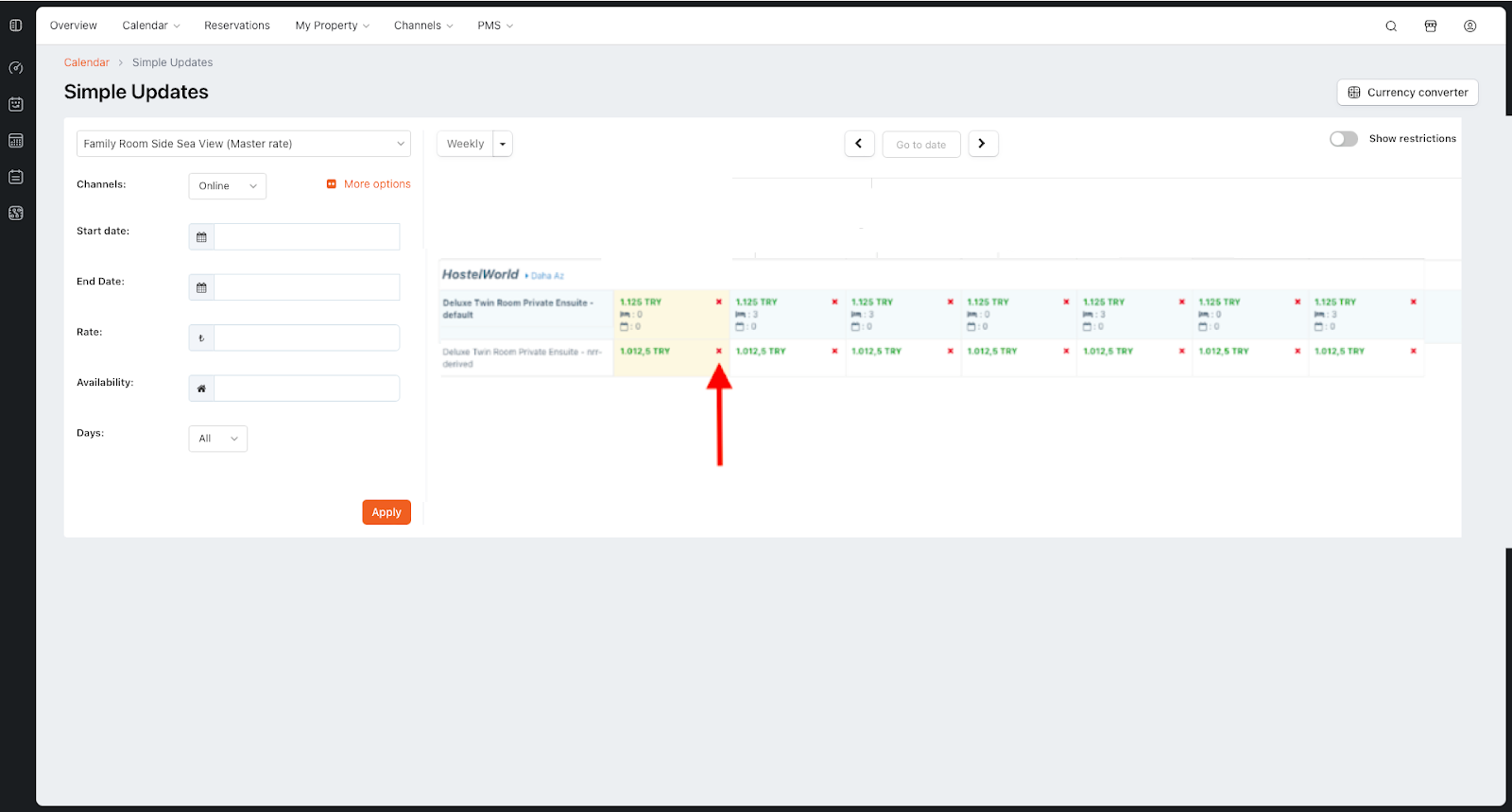Click the search magnifier icon
1512x812 pixels.
coord(1391,26)
